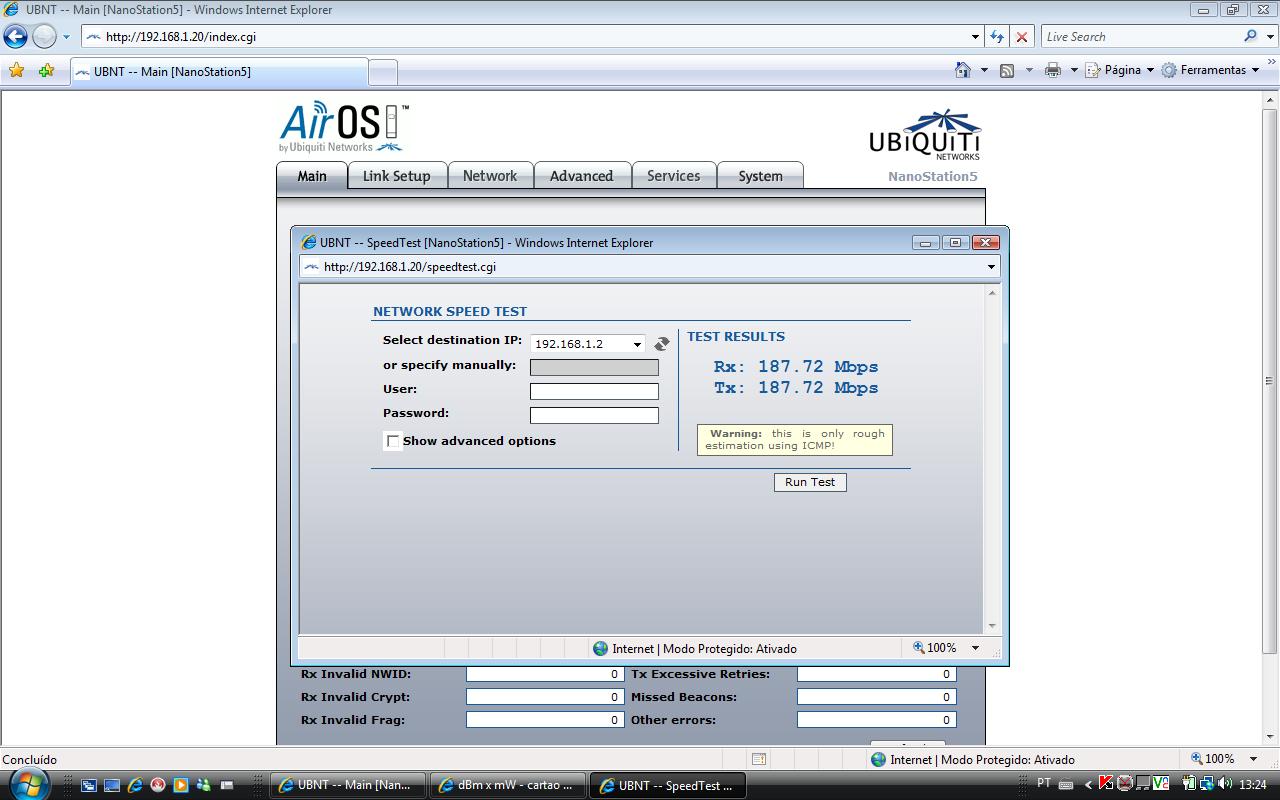Viewport: 1280px width, 800px height.
Task: Click the Ubiquiti Networks logo
Action: pyautogui.click(x=924, y=134)
